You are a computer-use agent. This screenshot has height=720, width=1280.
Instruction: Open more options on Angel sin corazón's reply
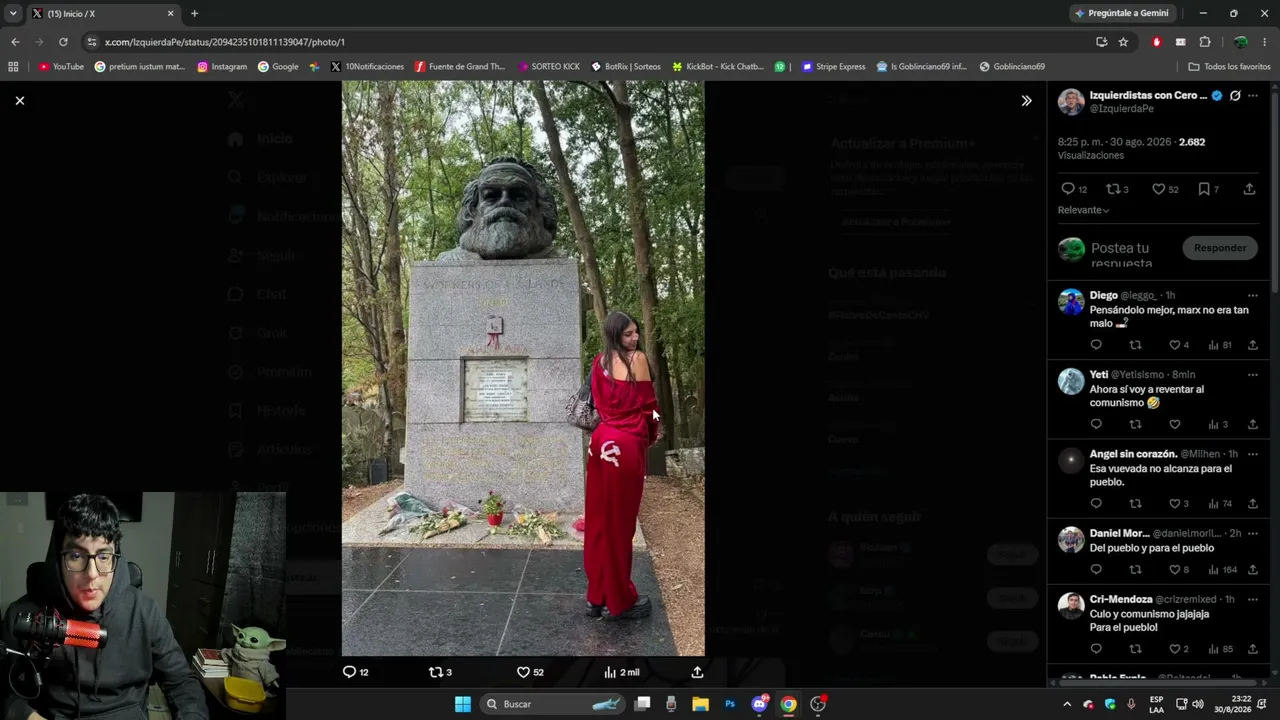[x=1253, y=454]
